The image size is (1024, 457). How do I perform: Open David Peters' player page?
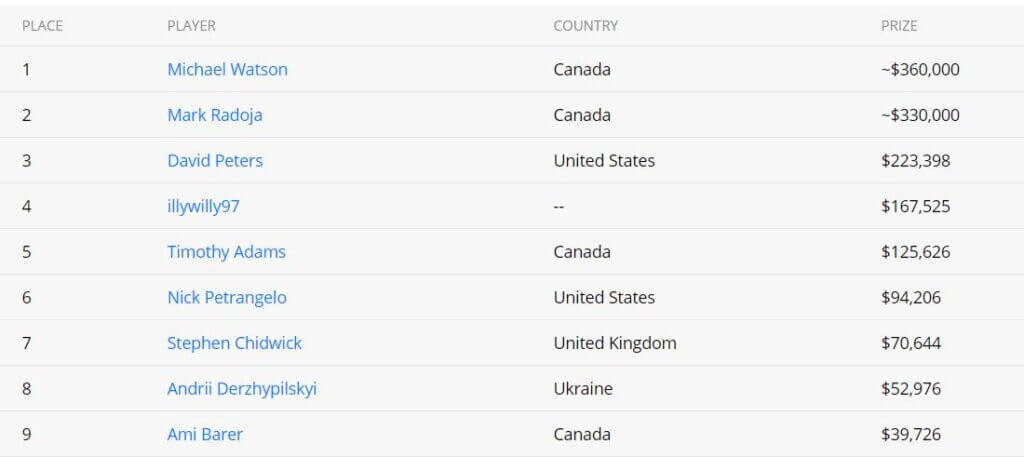(215, 161)
